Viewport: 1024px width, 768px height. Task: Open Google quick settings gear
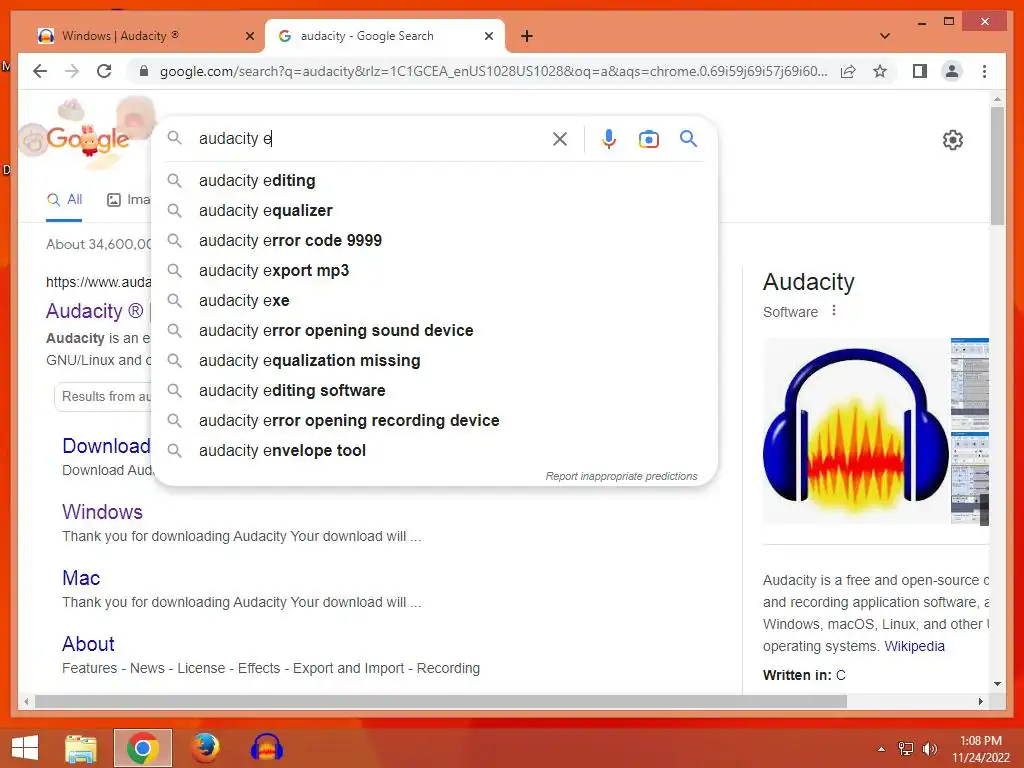[953, 140]
